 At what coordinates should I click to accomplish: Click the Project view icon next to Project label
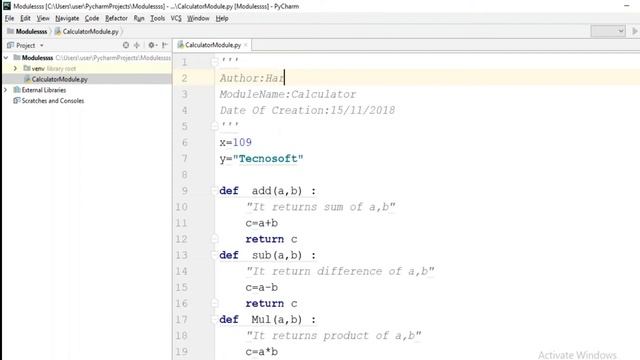coord(11,45)
